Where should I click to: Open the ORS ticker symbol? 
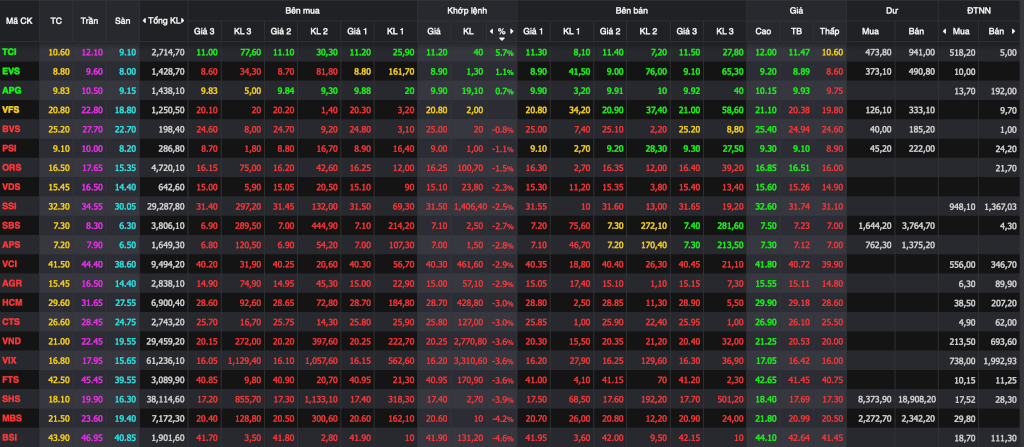click(x=11, y=167)
